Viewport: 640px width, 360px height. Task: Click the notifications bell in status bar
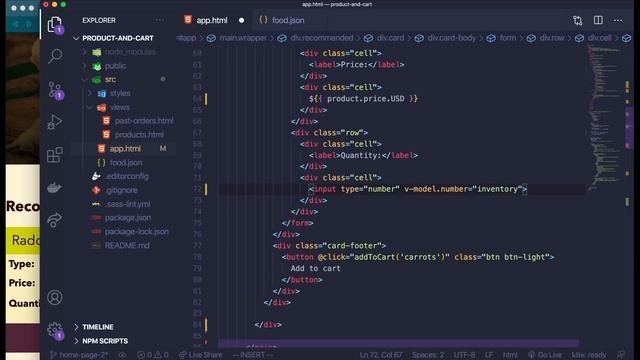coord(621,355)
